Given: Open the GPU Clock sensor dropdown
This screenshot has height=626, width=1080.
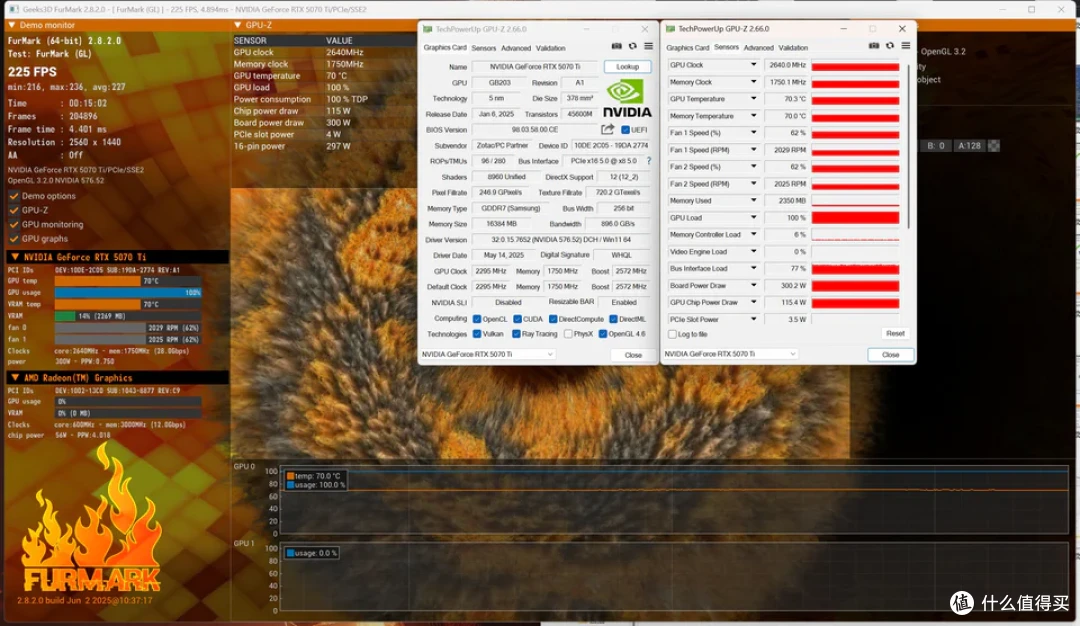Looking at the screenshot, I should [753, 65].
